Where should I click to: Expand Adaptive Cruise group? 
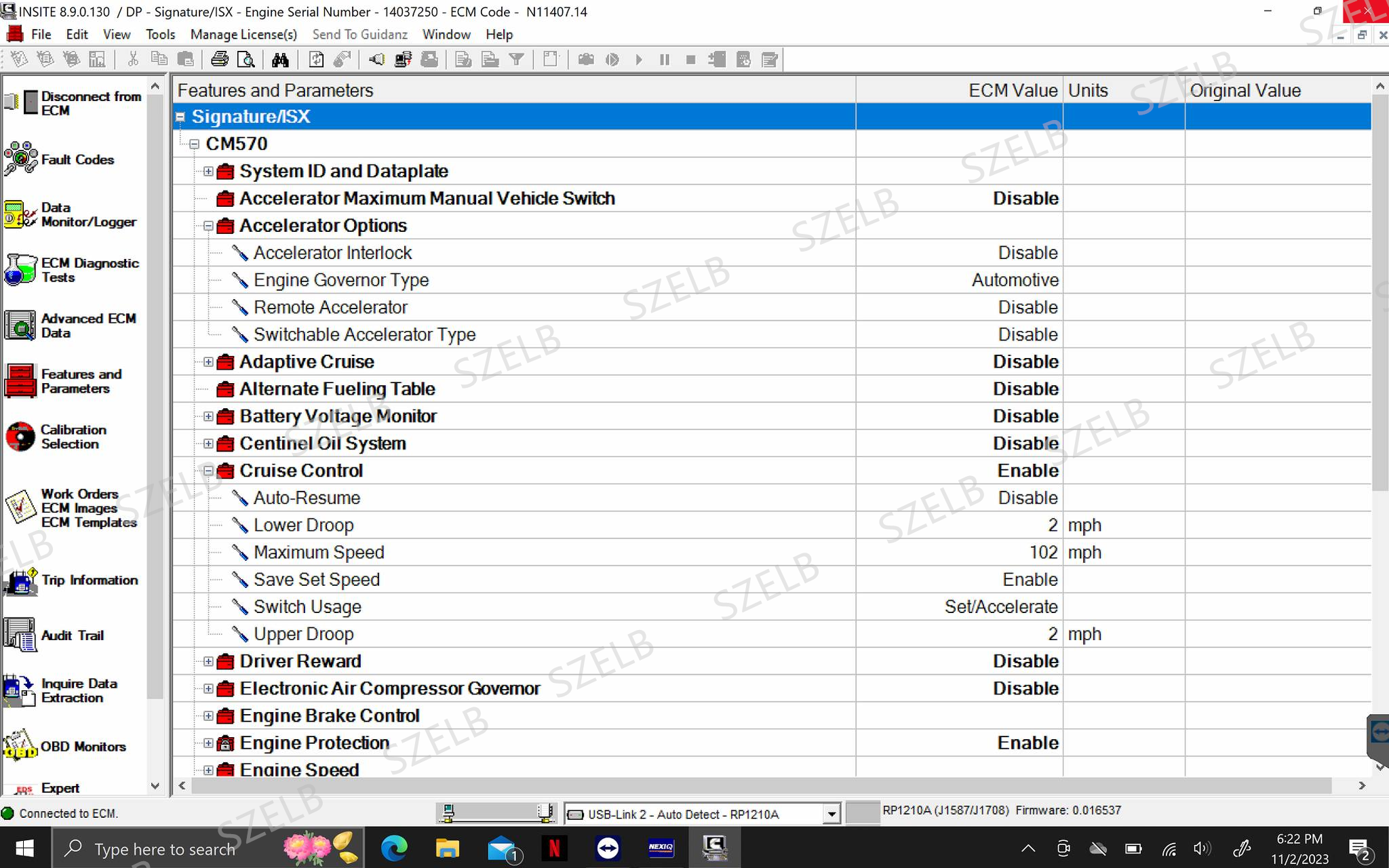pos(208,361)
